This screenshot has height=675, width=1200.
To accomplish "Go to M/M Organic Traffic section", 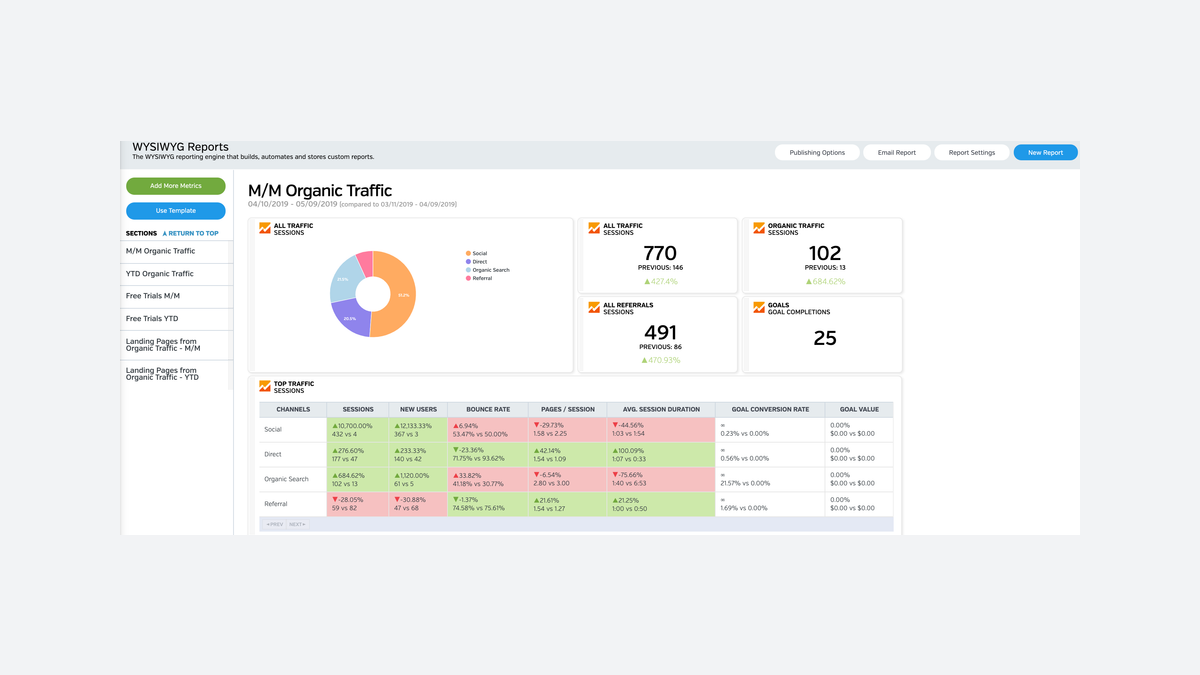I will pos(177,251).
